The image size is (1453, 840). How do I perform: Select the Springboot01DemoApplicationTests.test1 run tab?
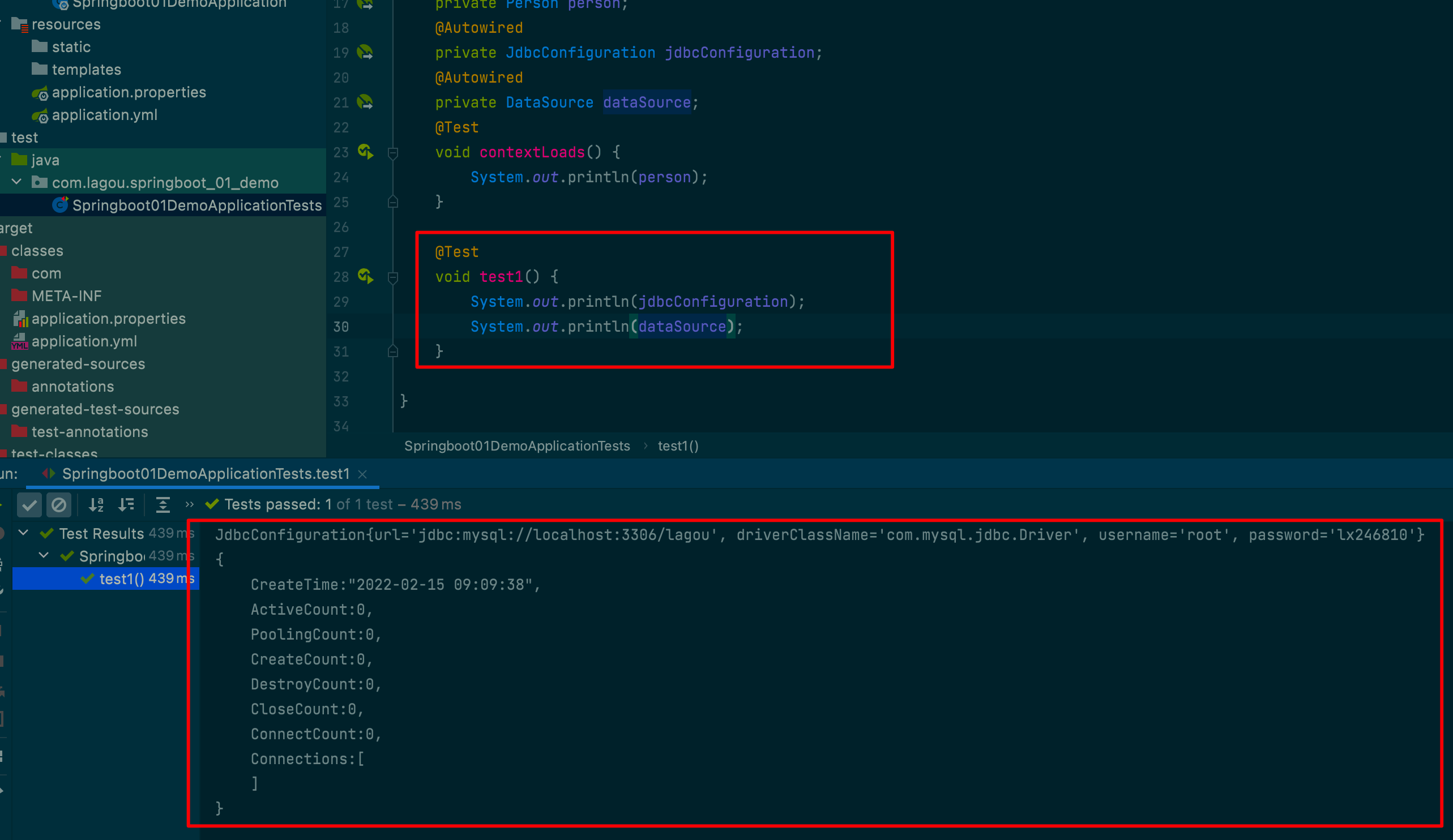[205, 473]
